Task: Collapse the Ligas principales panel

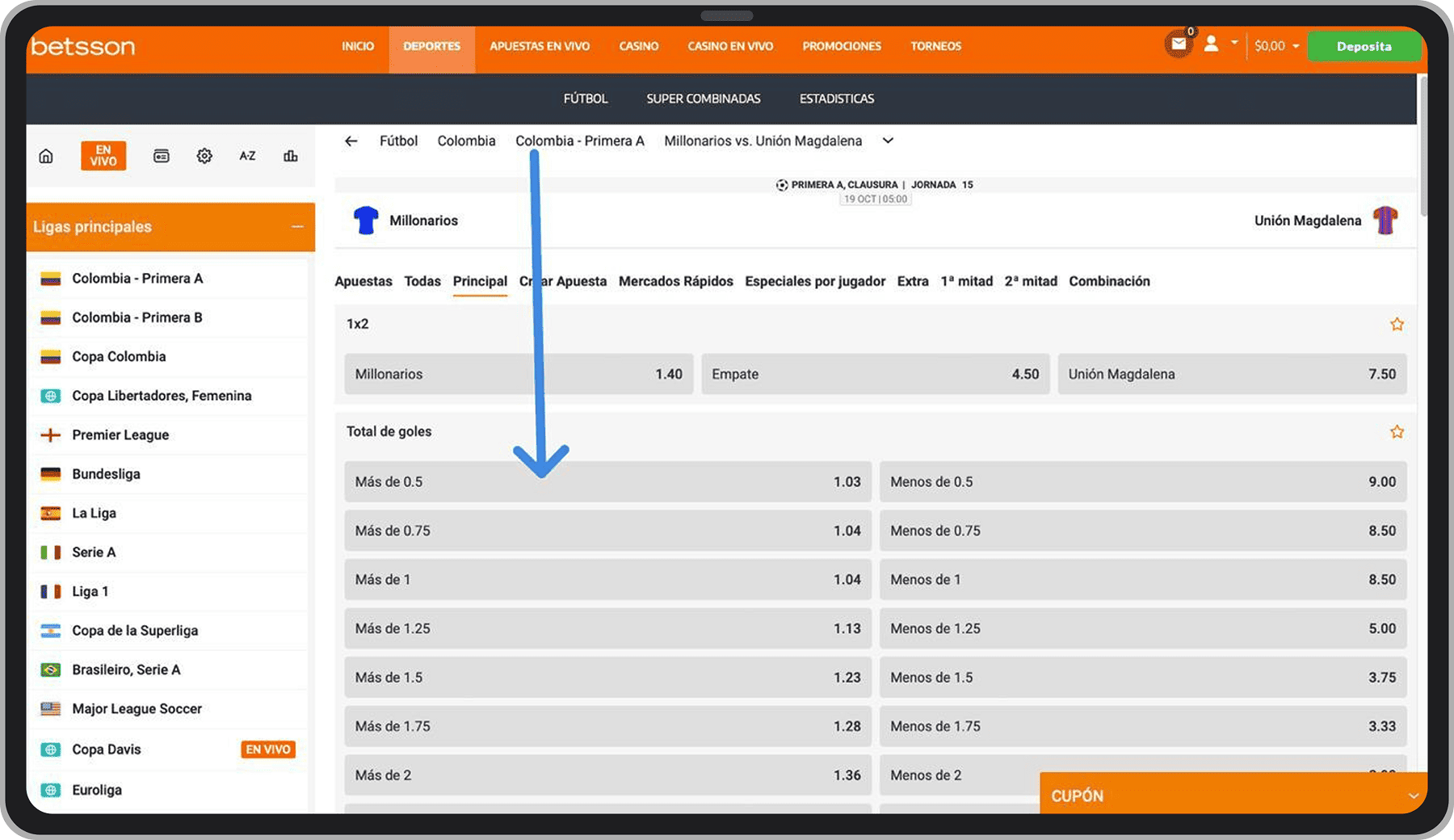Action: pyautogui.click(x=297, y=227)
